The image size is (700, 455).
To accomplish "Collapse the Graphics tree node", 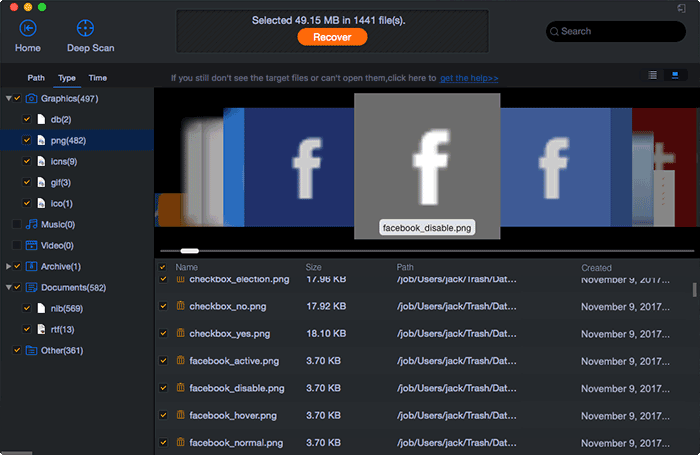I will [x=8, y=98].
